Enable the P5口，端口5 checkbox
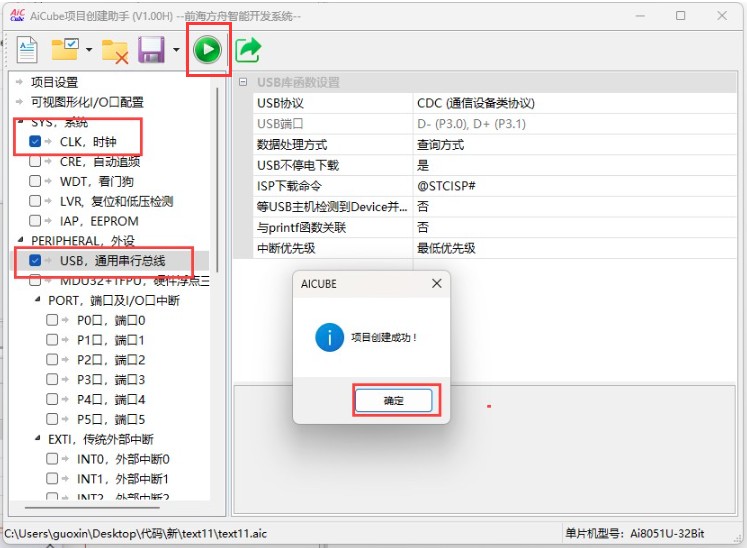Screen dimensions: 747x548 [x=52, y=419]
